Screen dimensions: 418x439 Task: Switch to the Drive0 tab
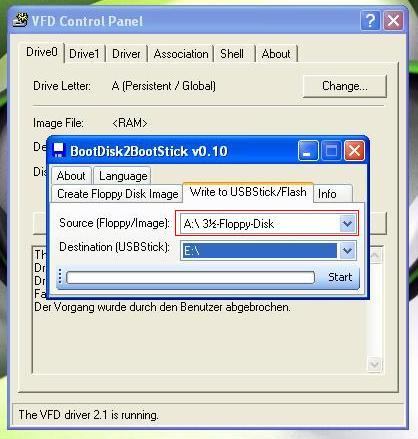[42, 52]
